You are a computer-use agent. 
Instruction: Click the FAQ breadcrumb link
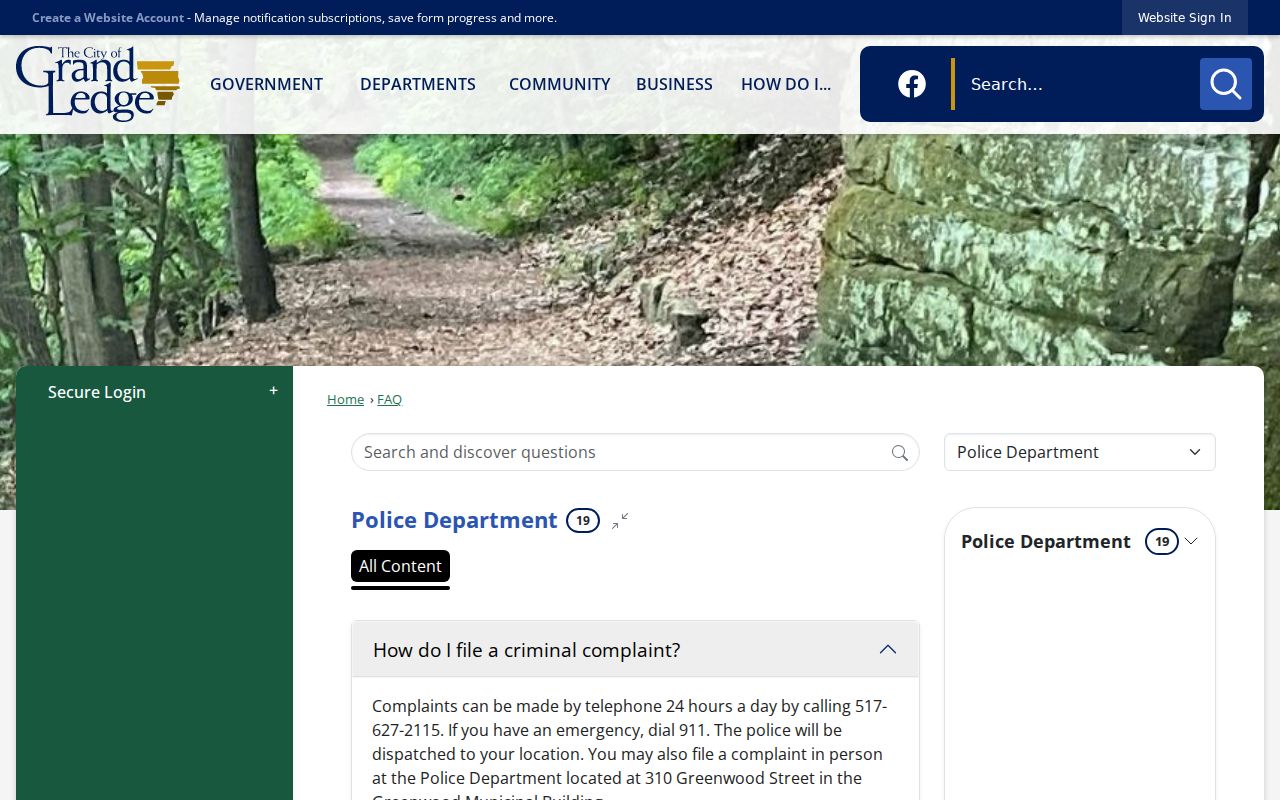pyautogui.click(x=389, y=399)
